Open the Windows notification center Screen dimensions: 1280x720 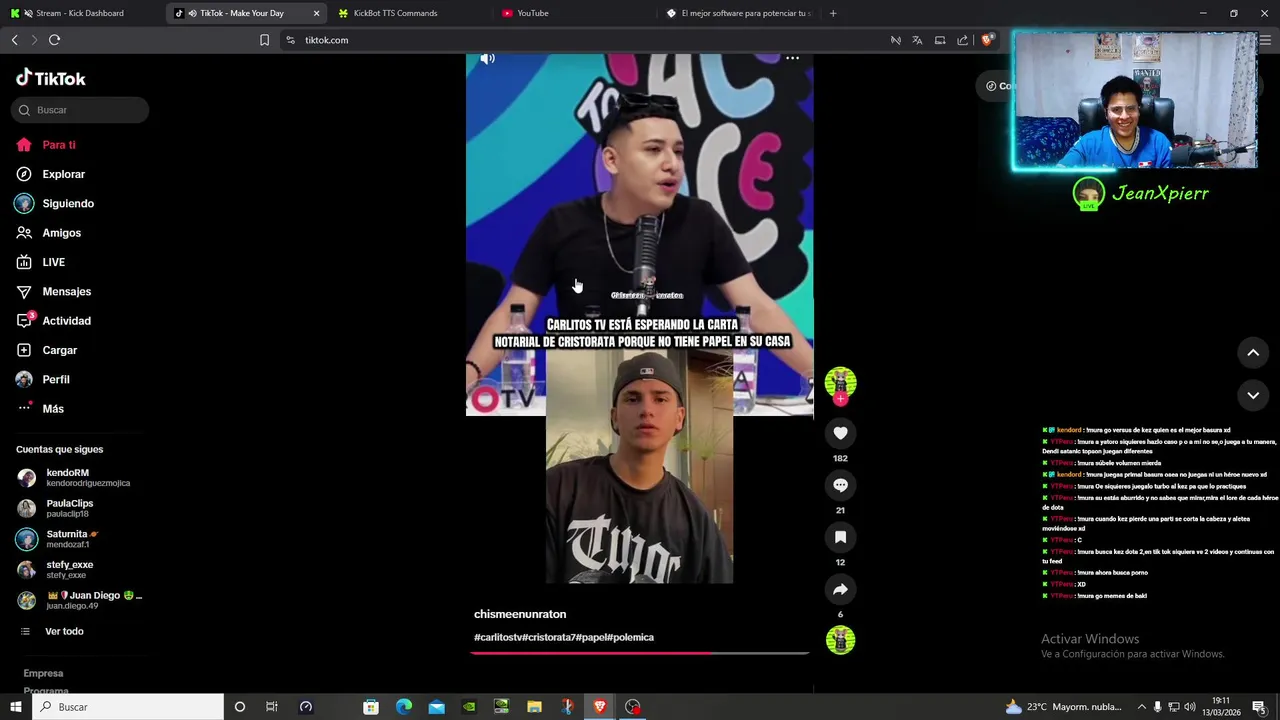point(1259,707)
